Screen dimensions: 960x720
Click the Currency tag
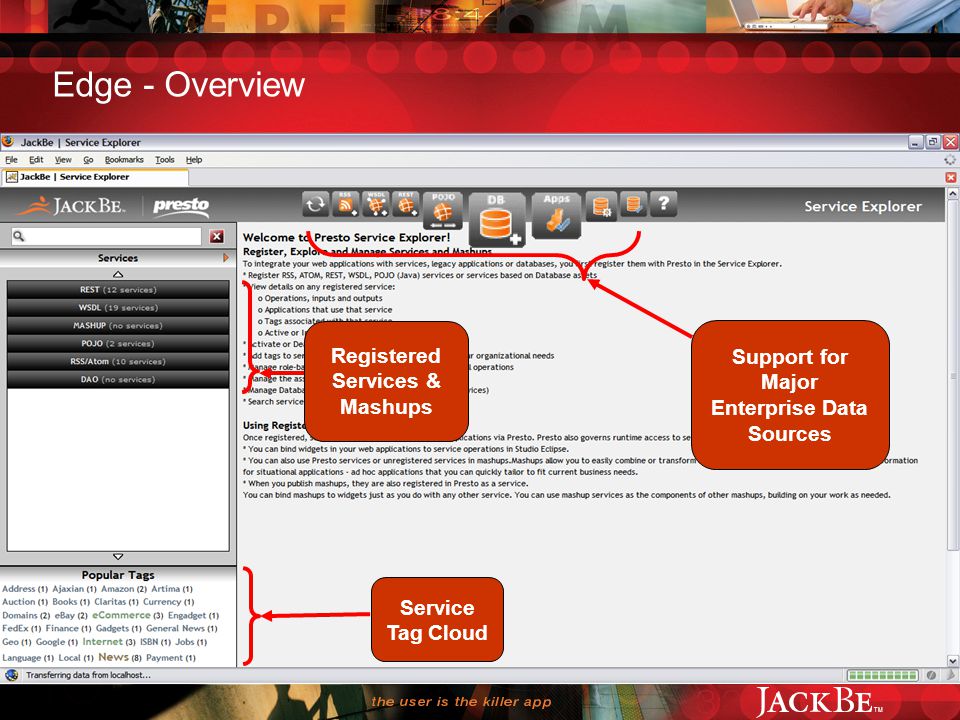(x=162, y=602)
